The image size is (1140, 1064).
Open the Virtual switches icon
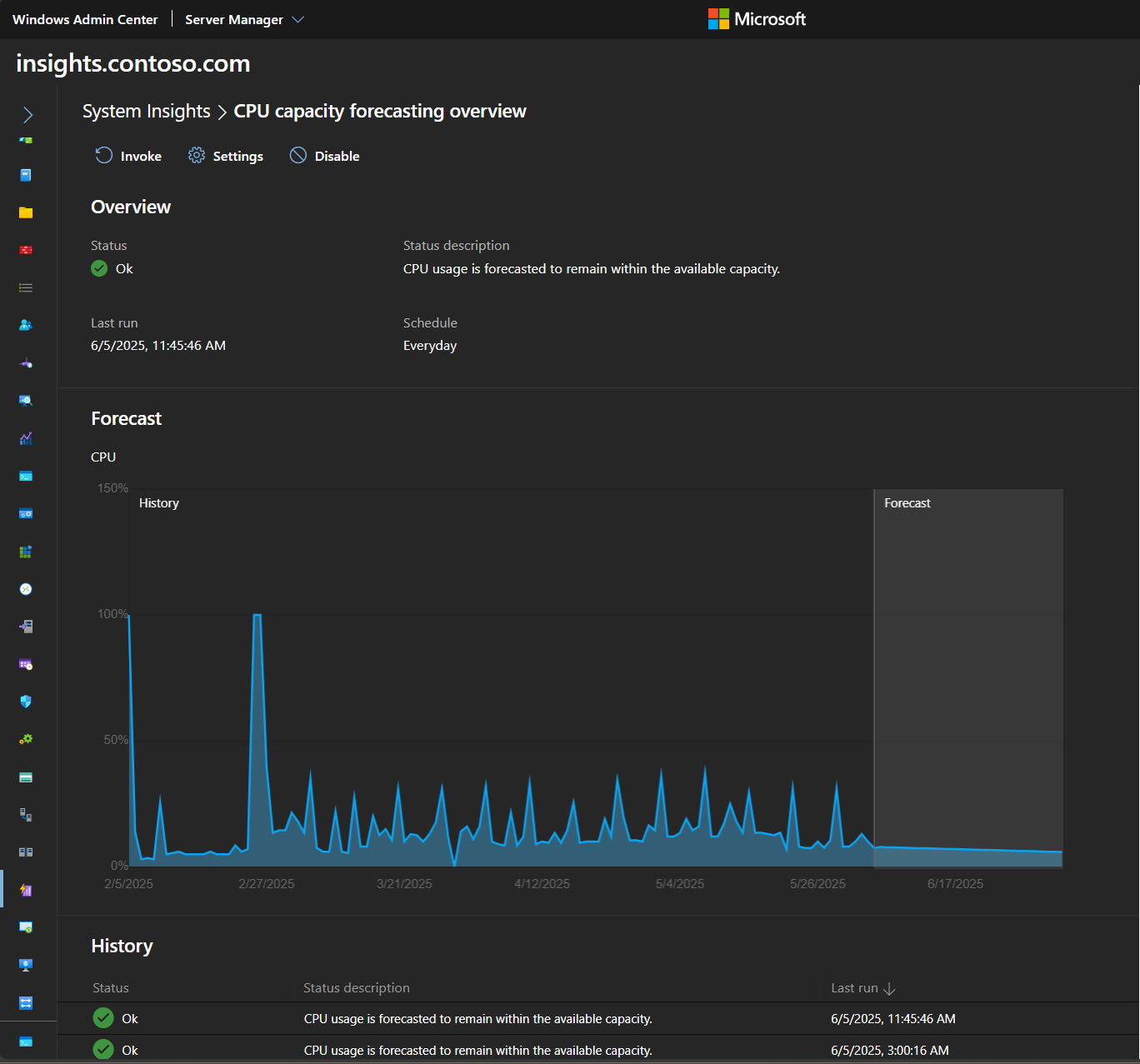tap(26, 1003)
